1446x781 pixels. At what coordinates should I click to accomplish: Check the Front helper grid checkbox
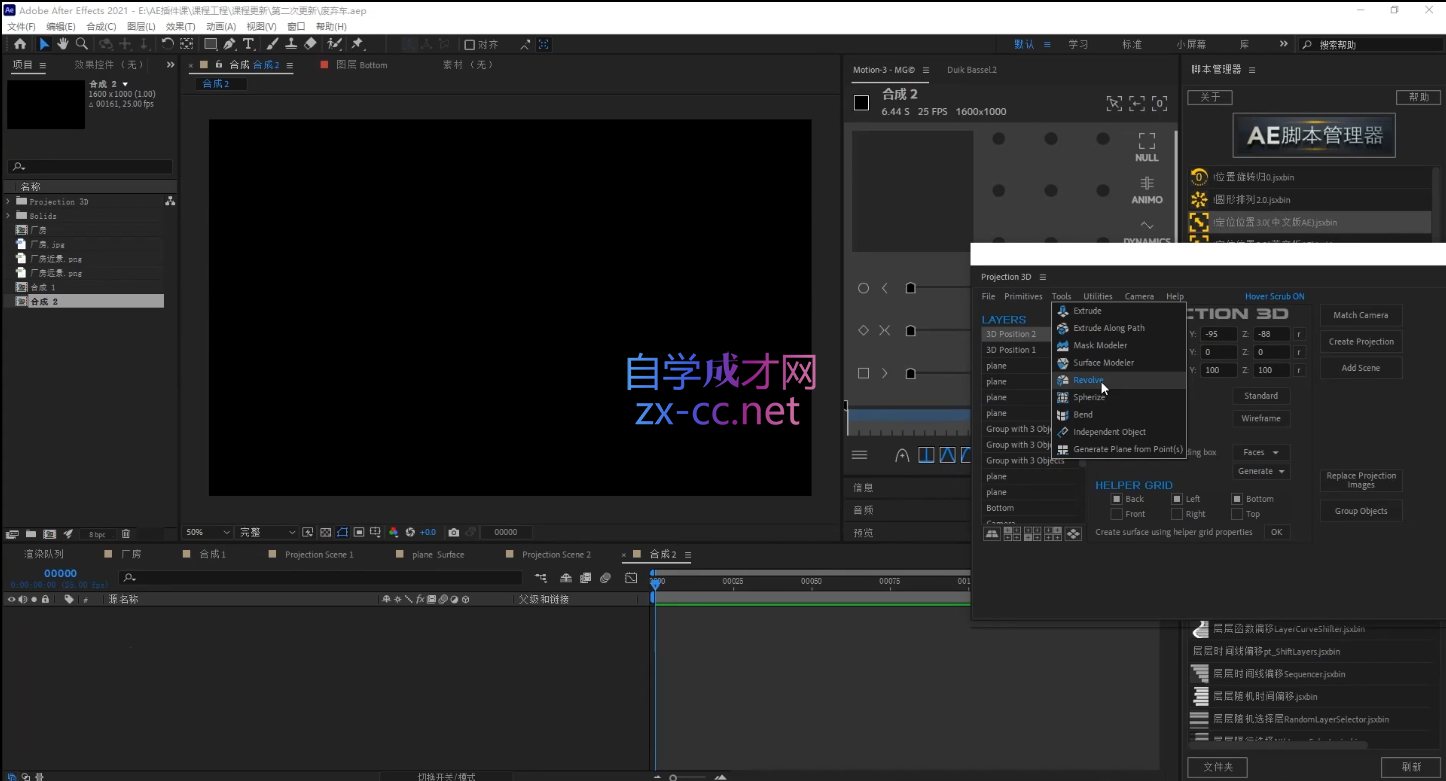tap(1117, 514)
